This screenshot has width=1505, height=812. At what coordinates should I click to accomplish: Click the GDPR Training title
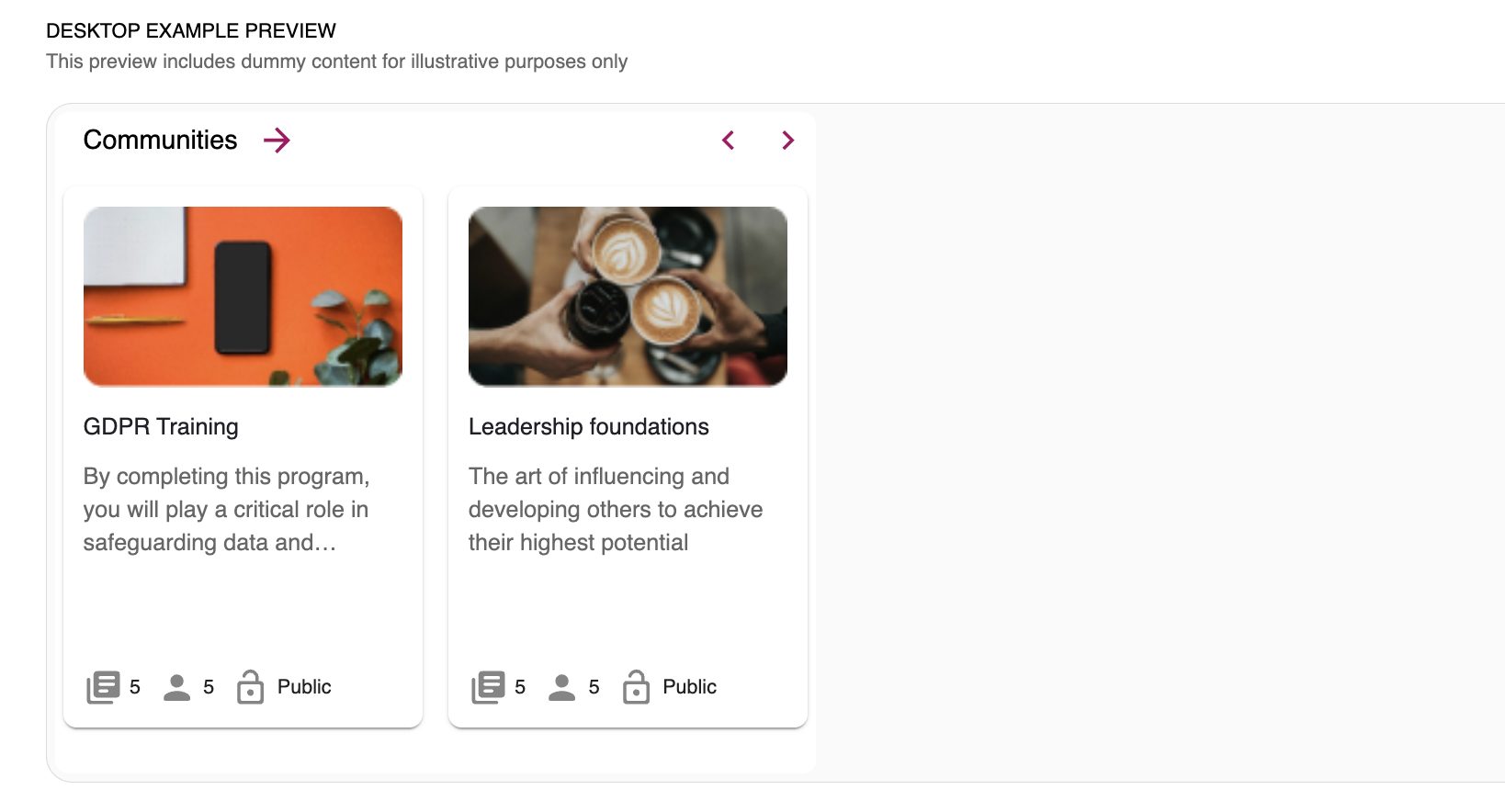(x=161, y=427)
